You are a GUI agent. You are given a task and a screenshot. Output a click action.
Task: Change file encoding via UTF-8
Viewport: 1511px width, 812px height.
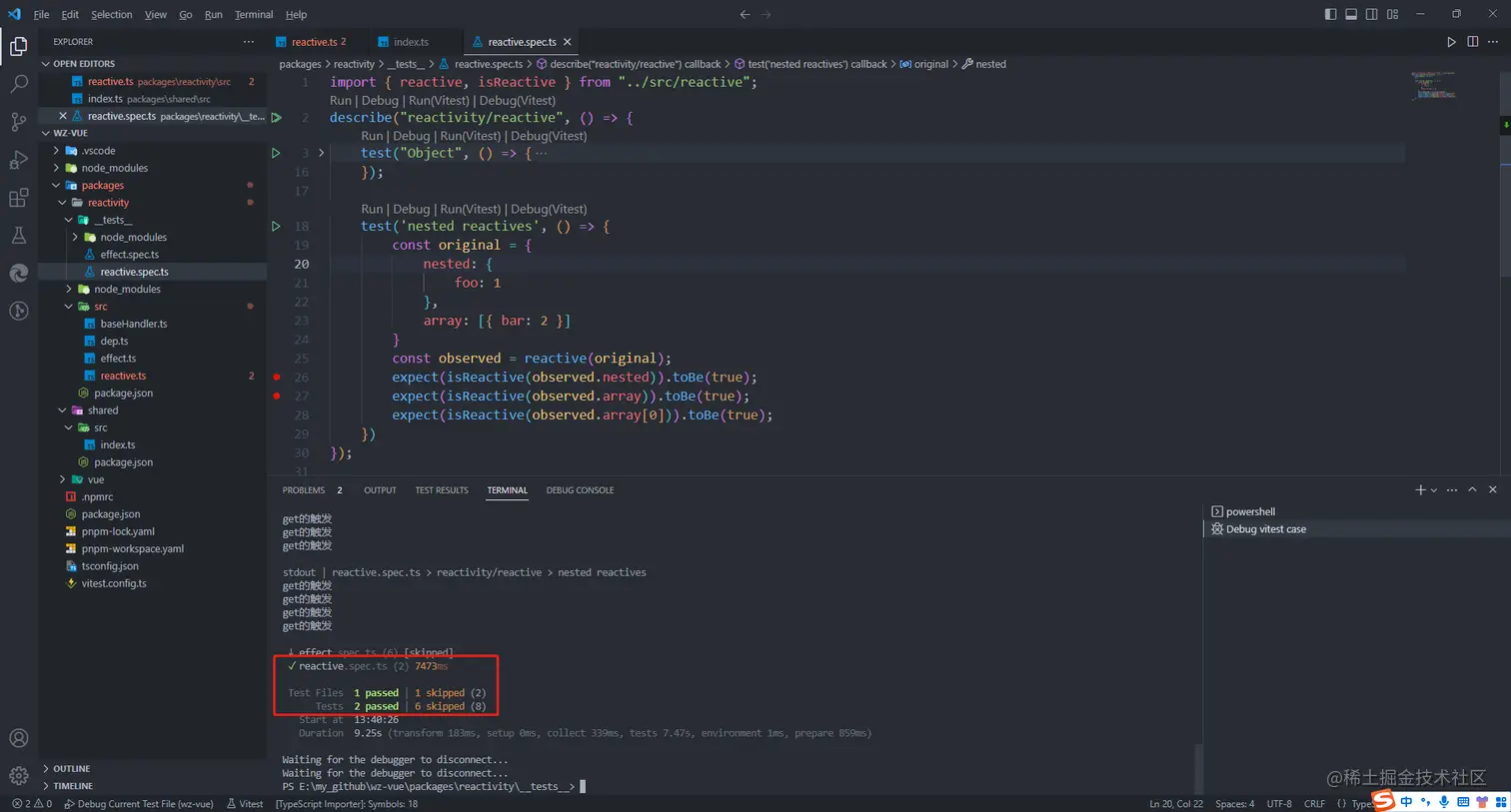tap(1279, 804)
